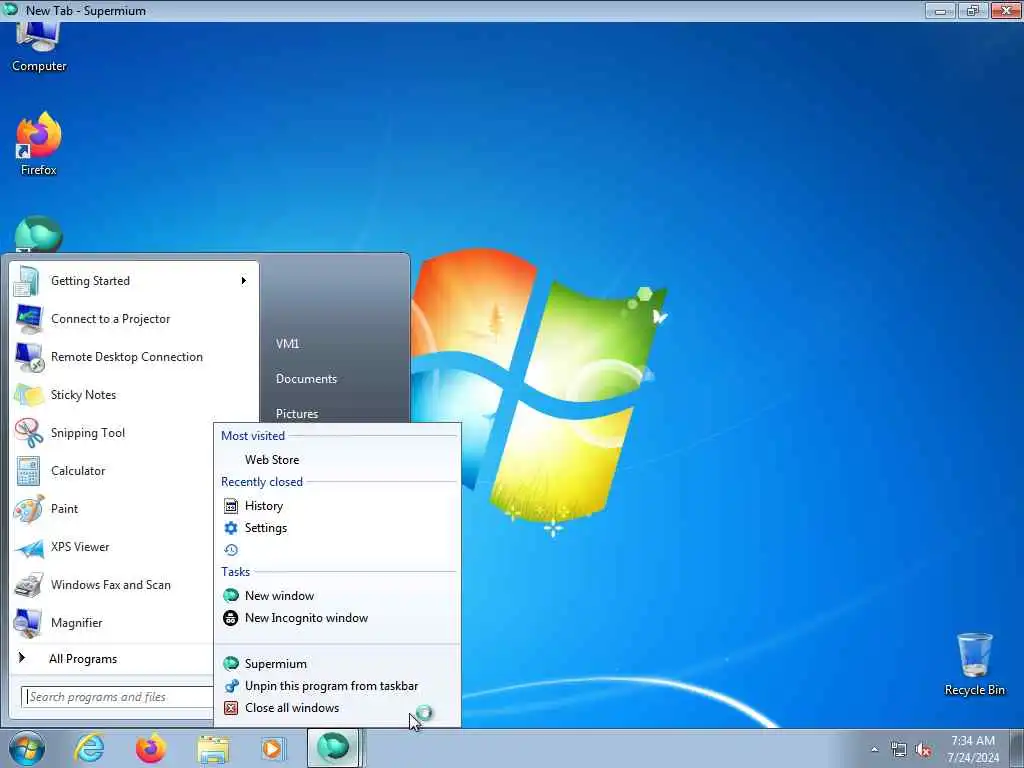Open the Computer desktop icon

39,47
